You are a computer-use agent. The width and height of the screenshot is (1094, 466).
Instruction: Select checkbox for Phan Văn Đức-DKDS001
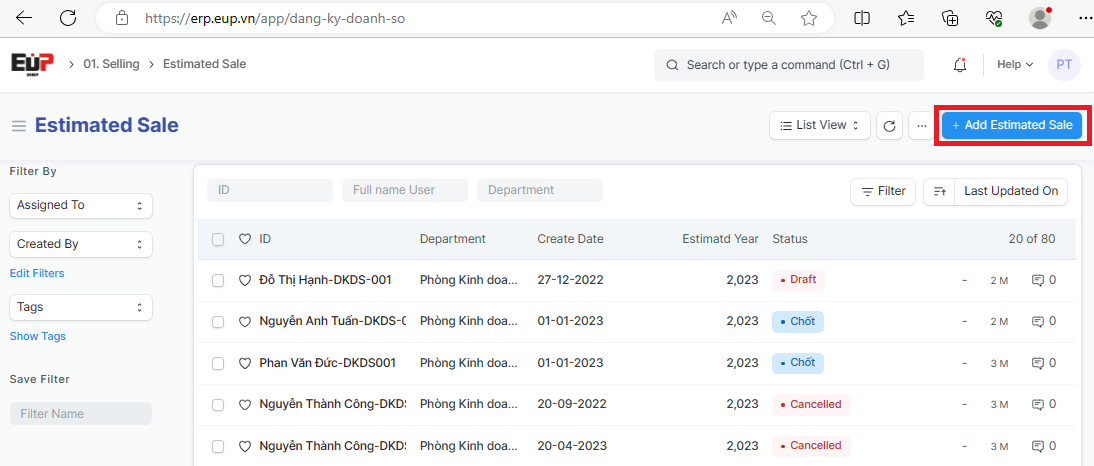click(218, 363)
